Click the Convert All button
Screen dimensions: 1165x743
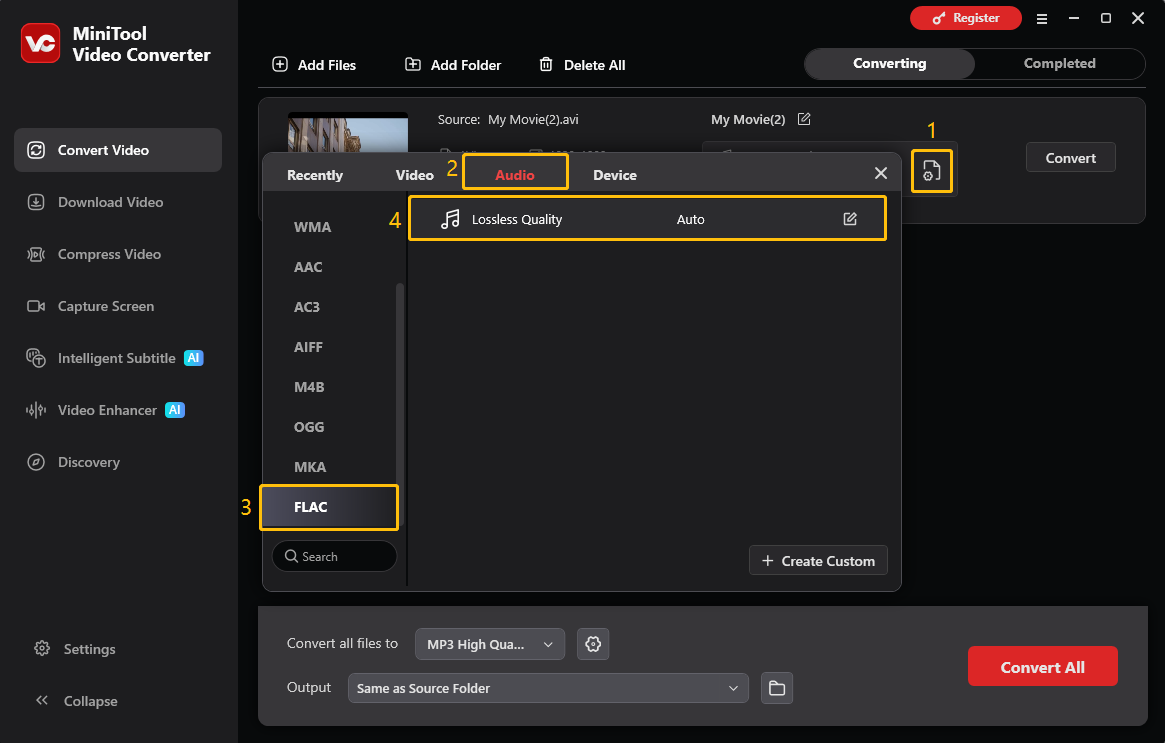click(1042, 666)
